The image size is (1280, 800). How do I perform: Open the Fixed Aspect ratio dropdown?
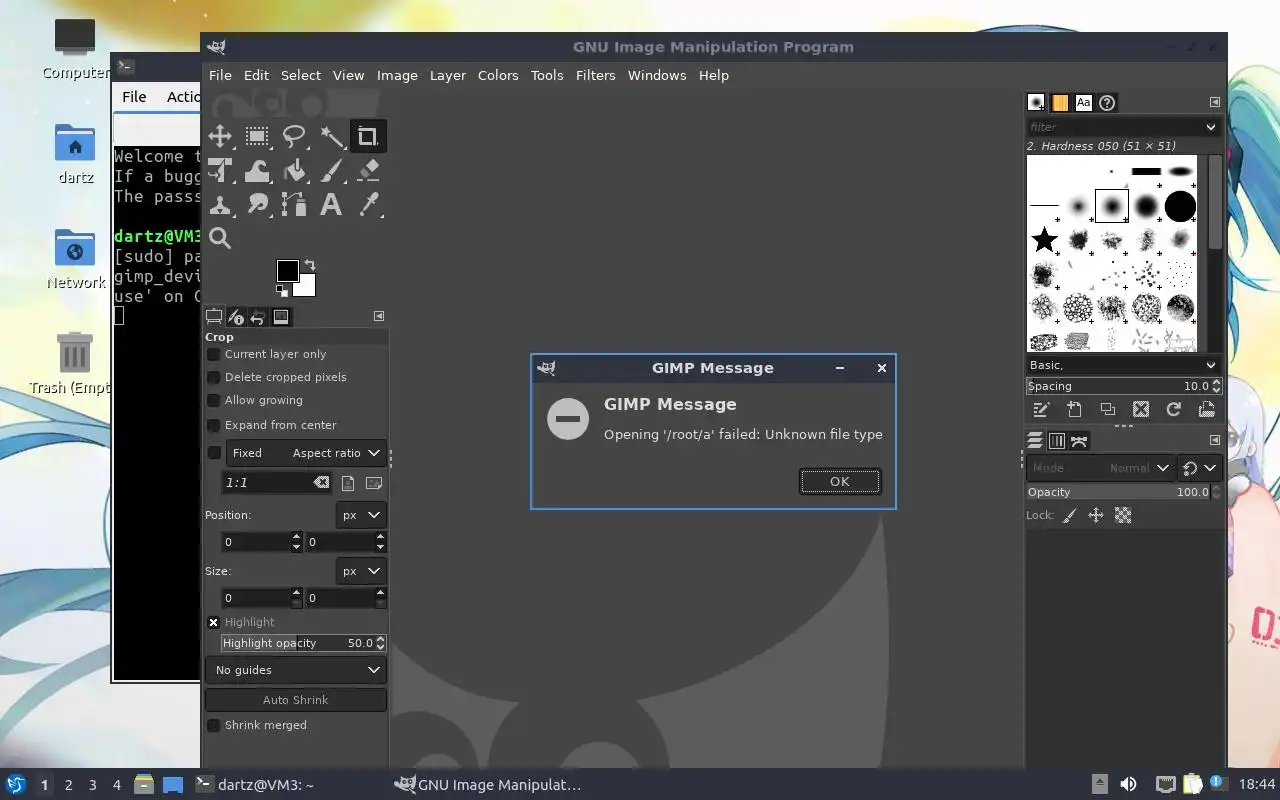[306, 453]
